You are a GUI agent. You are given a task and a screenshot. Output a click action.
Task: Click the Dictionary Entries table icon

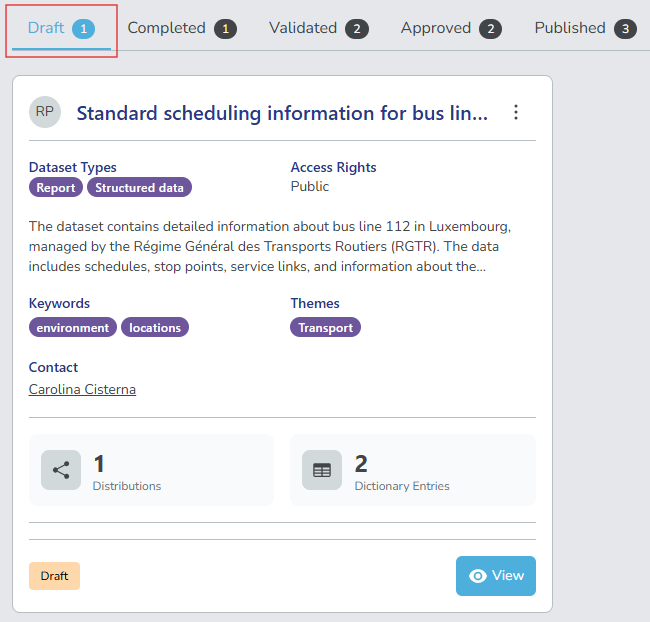(322, 470)
